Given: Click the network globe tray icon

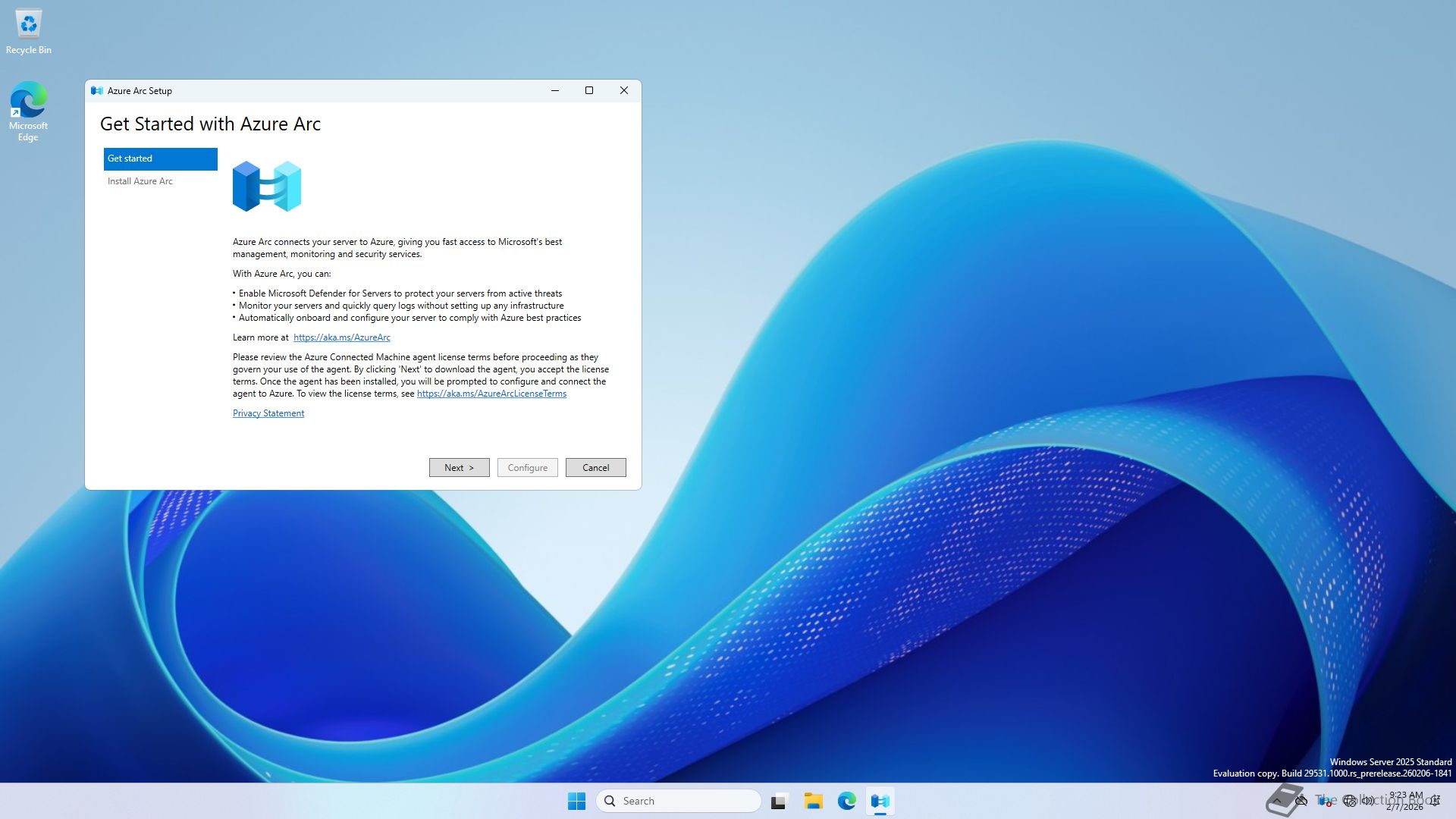Looking at the screenshot, I should (1349, 801).
